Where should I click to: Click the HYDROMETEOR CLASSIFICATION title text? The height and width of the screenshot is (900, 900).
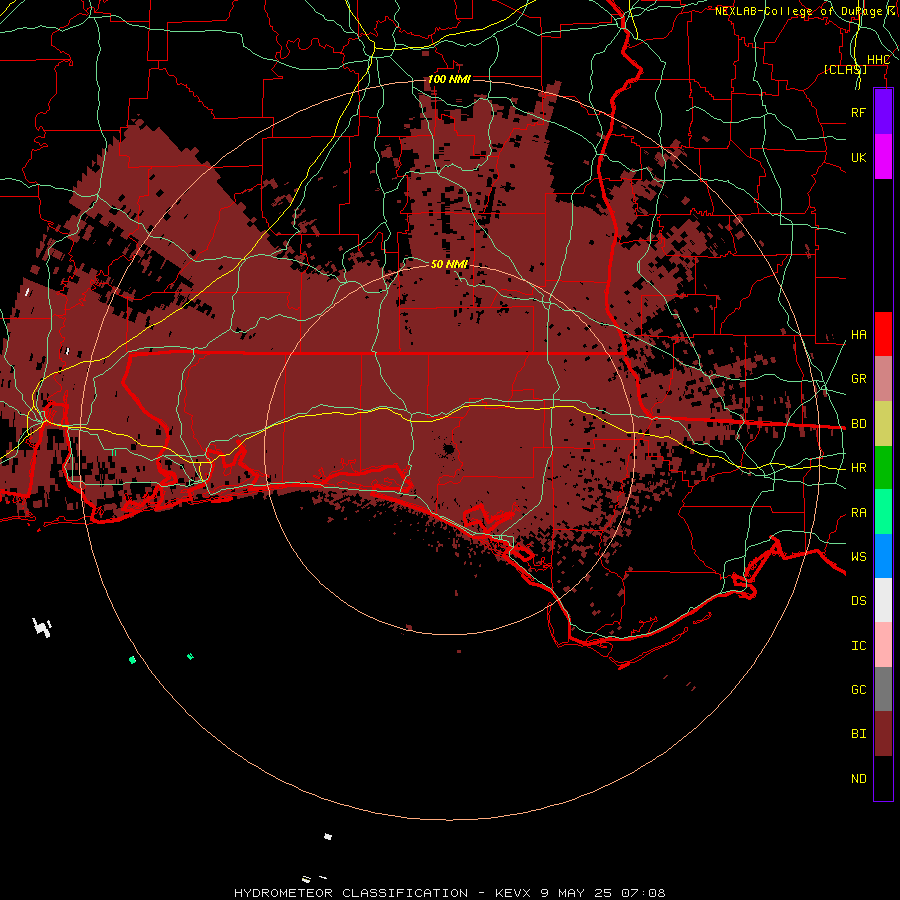tap(351, 893)
